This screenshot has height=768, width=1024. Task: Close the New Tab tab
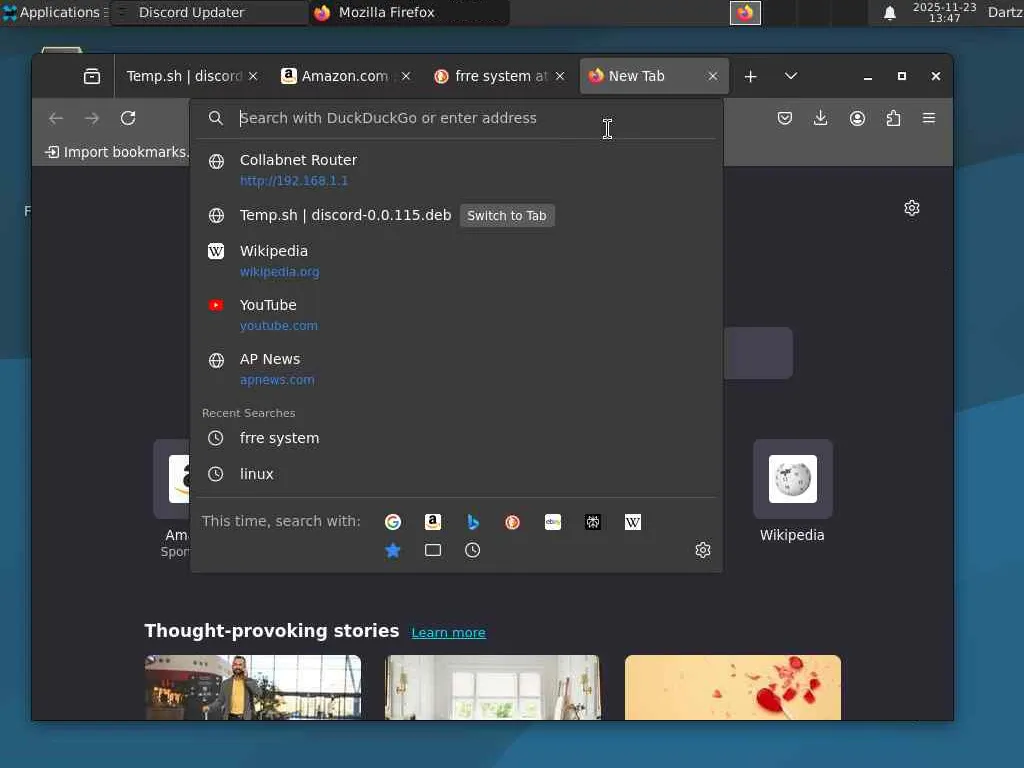[713, 76]
